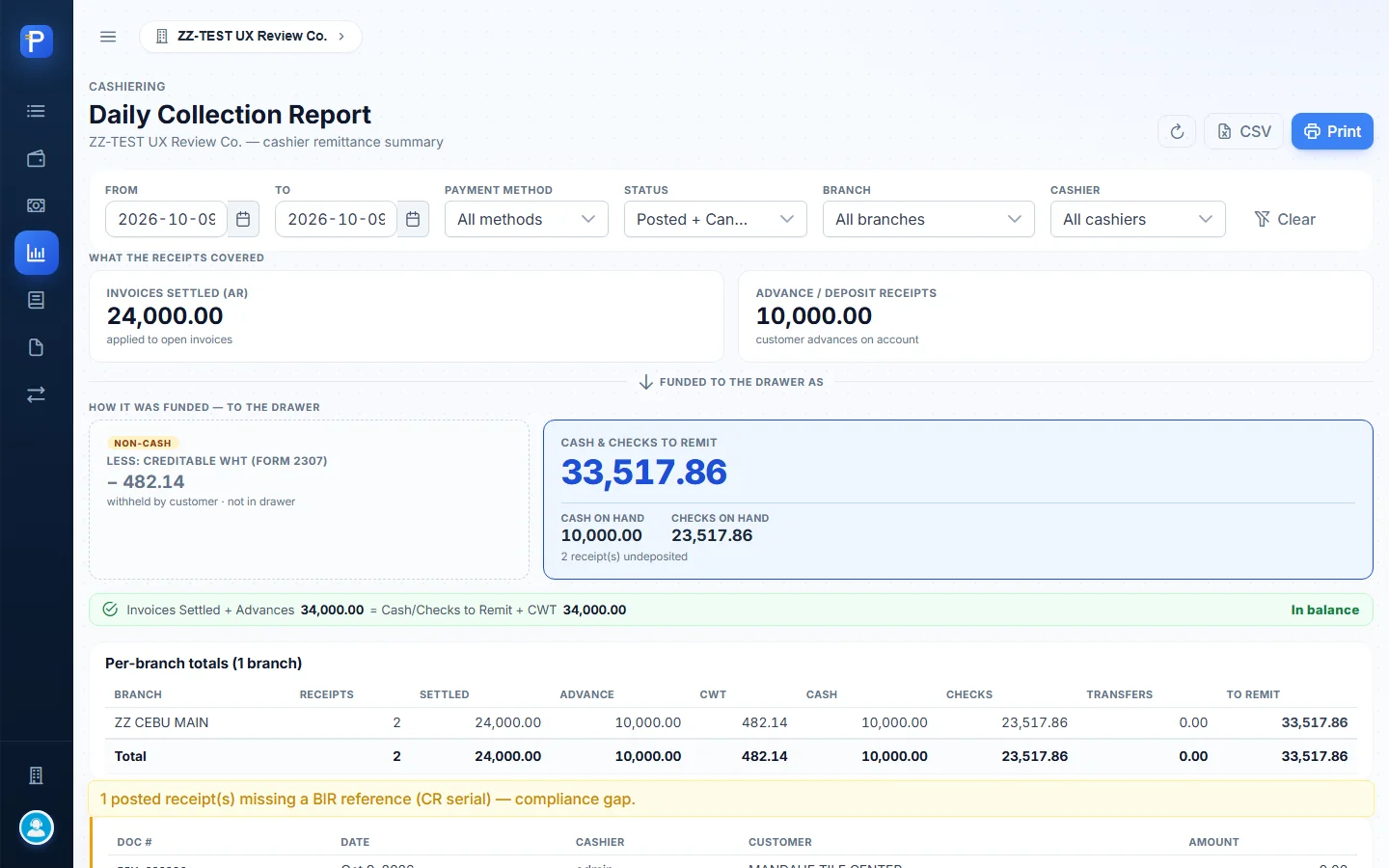Open the user avatar profile icon

pos(37,827)
